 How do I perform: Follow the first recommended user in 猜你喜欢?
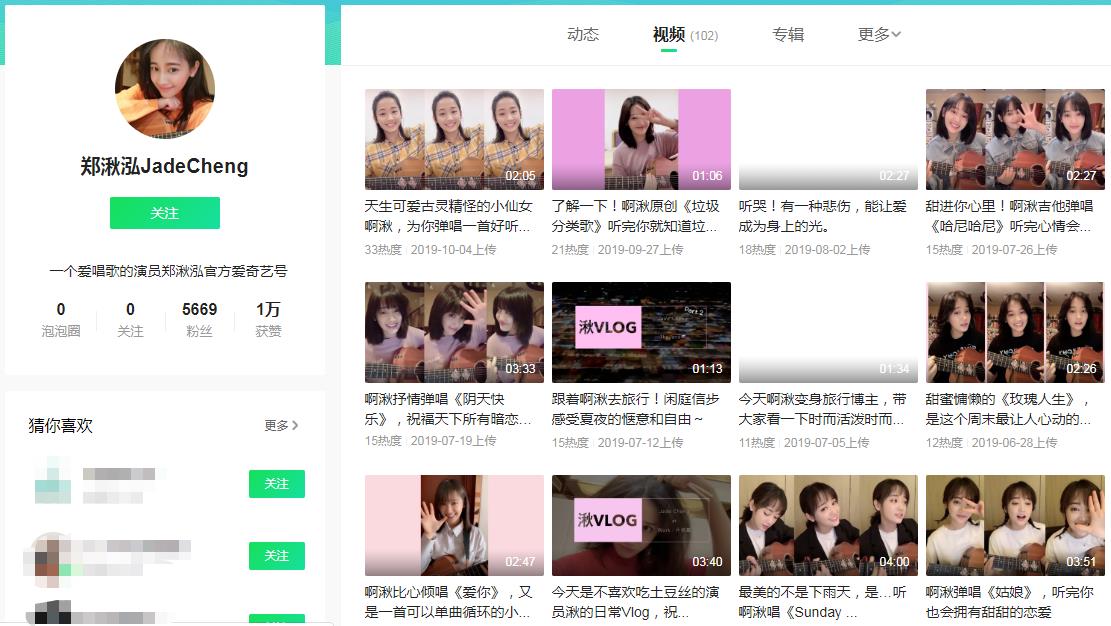[x=276, y=484]
